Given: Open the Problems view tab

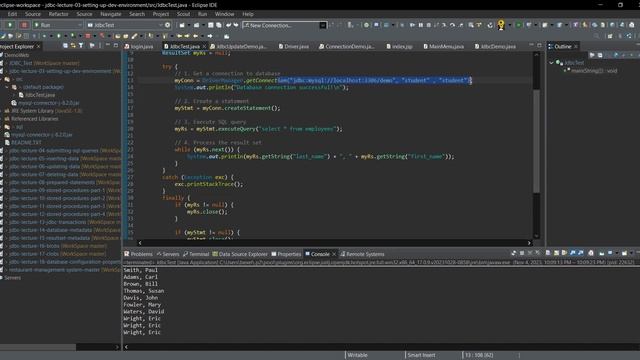Looking at the screenshot, I should pos(138,254).
